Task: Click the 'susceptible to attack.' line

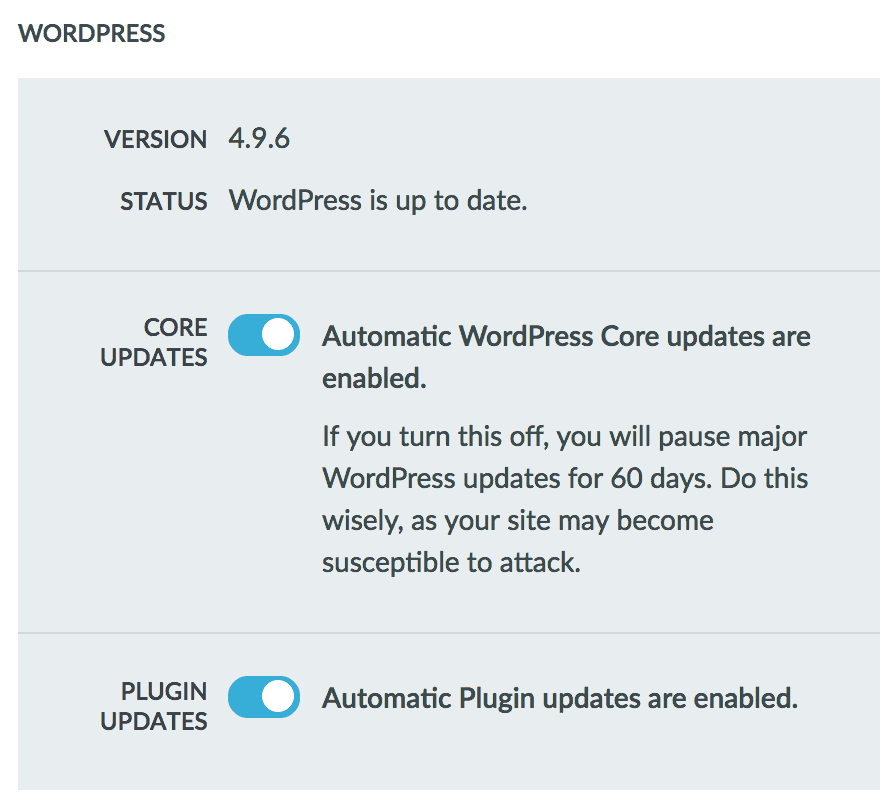Action: pos(452,562)
